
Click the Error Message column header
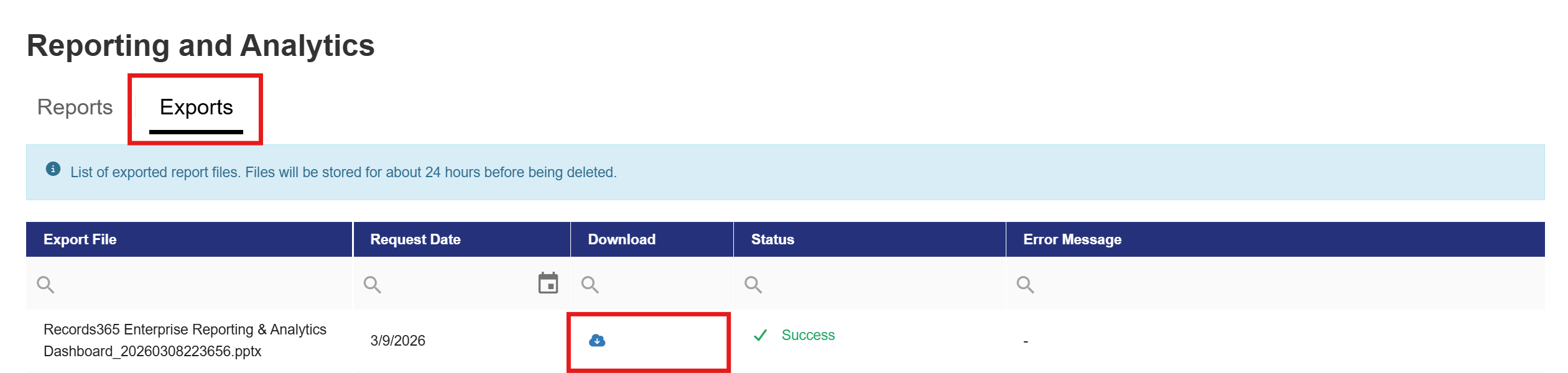[1072, 239]
